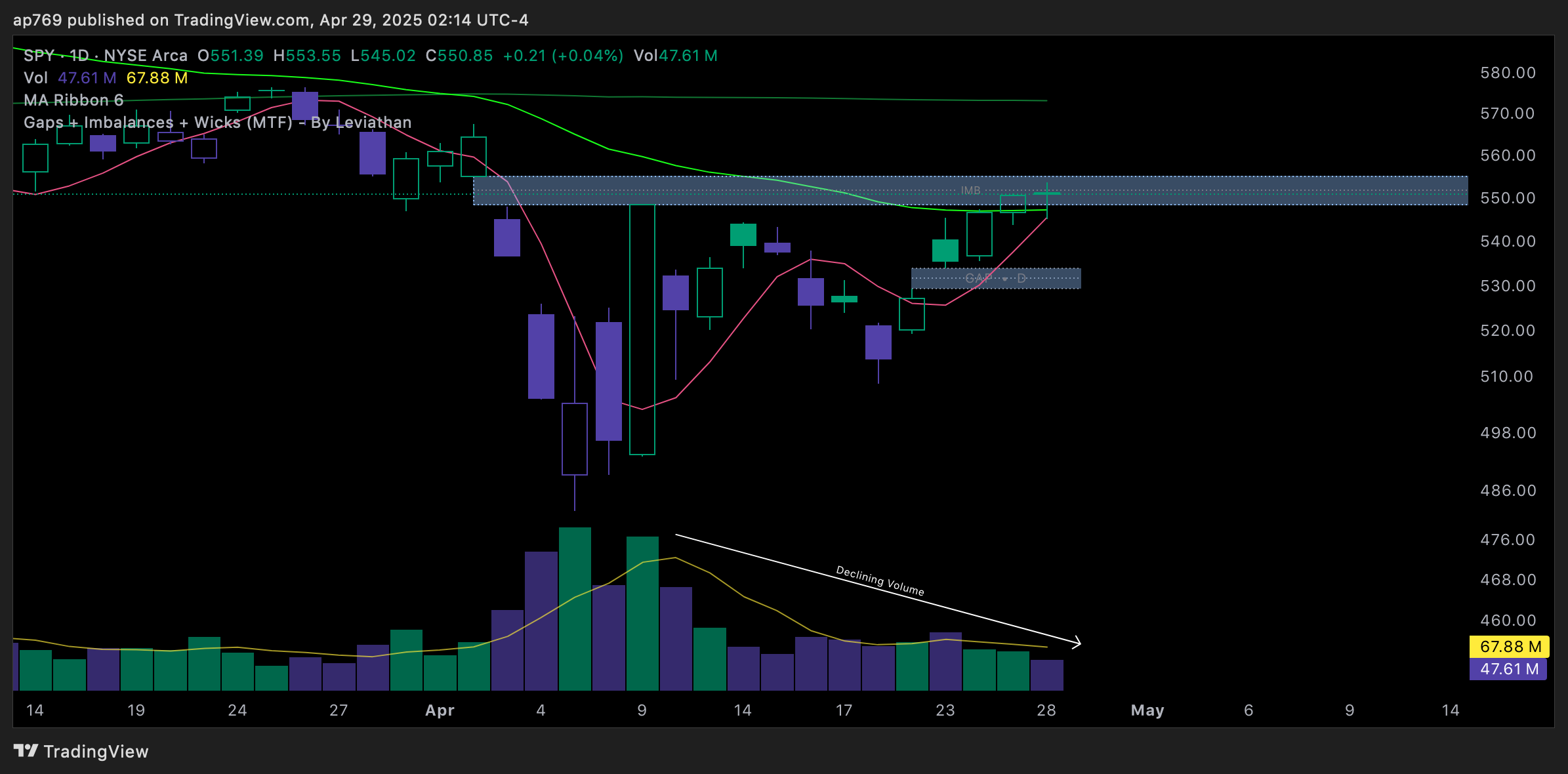Click the Vol indicator legend label
The width and height of the screenshot is (1568, 774).
coord(36,78)
